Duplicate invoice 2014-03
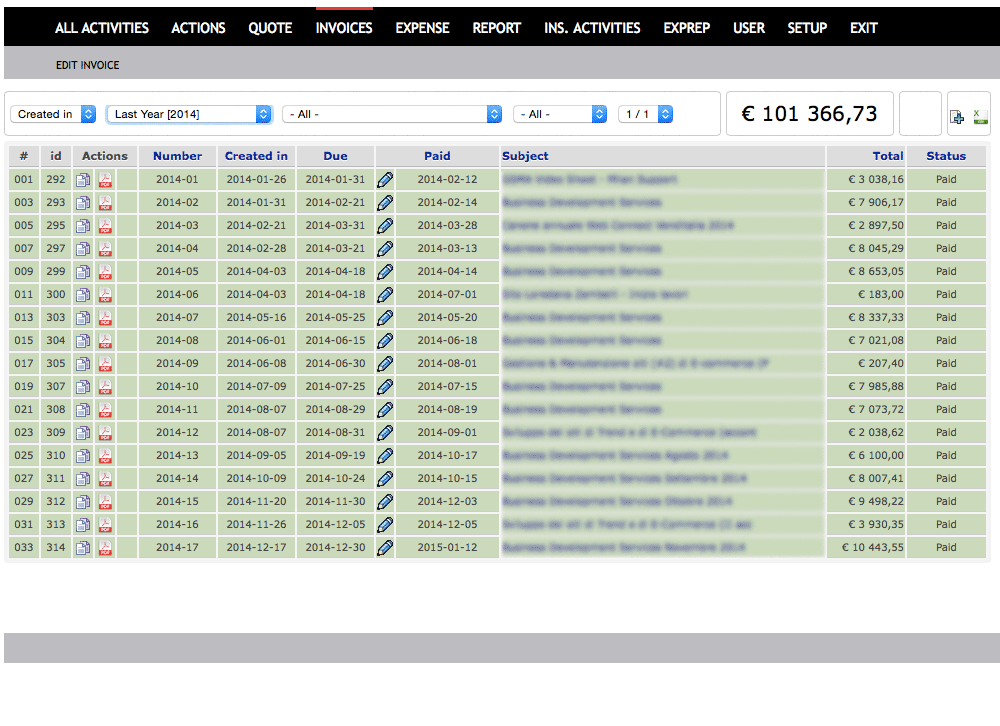The width and height of the screenshot is (1000, 726). click(x=83, y=226)
